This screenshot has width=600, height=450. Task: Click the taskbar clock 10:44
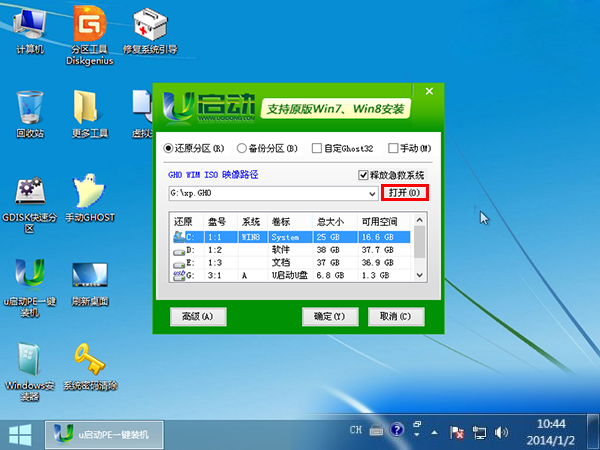pos(551,424)
